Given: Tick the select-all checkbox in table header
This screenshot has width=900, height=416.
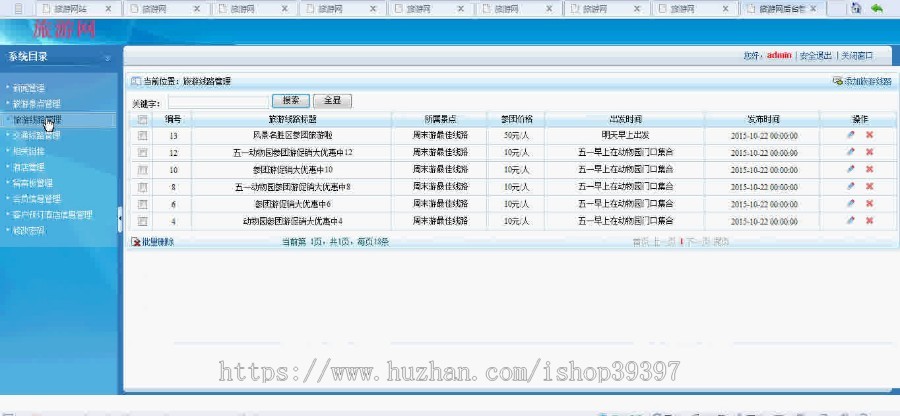Looking at the screenshot, I should pyautogui.click(x=143, y=119).
